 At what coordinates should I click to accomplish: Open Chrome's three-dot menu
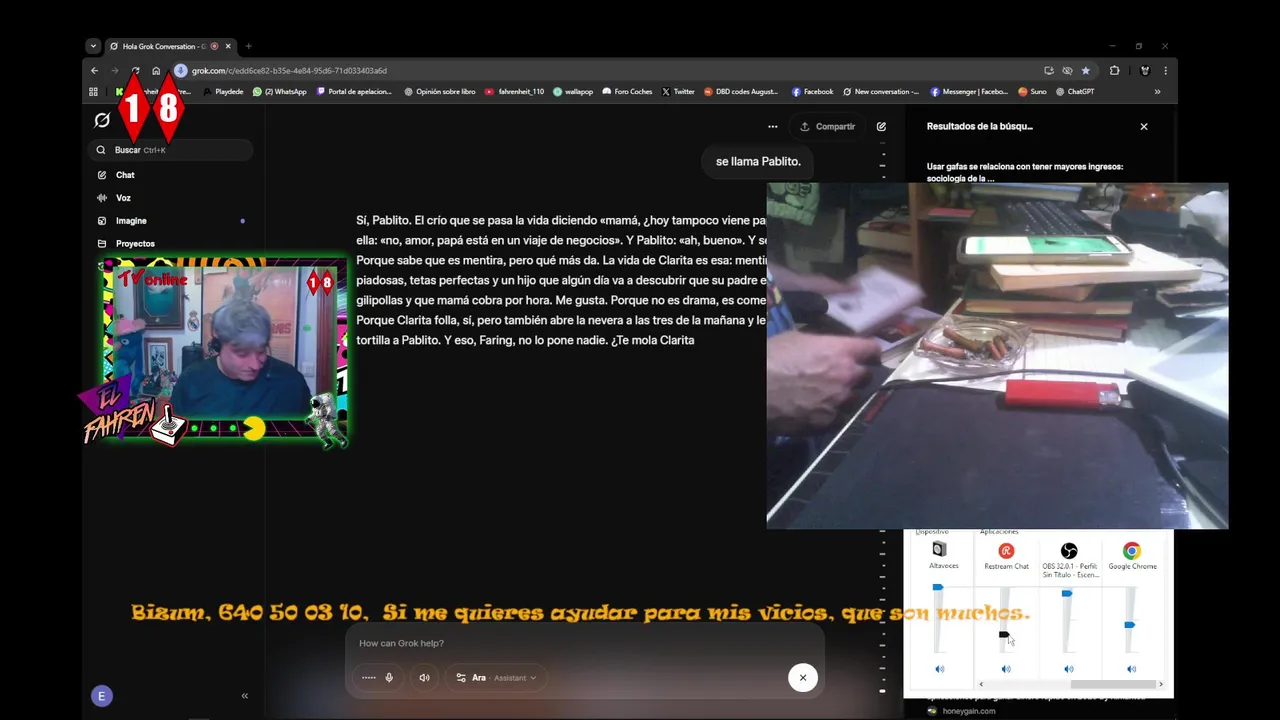pyautogui.click(x=1165, y=71)
